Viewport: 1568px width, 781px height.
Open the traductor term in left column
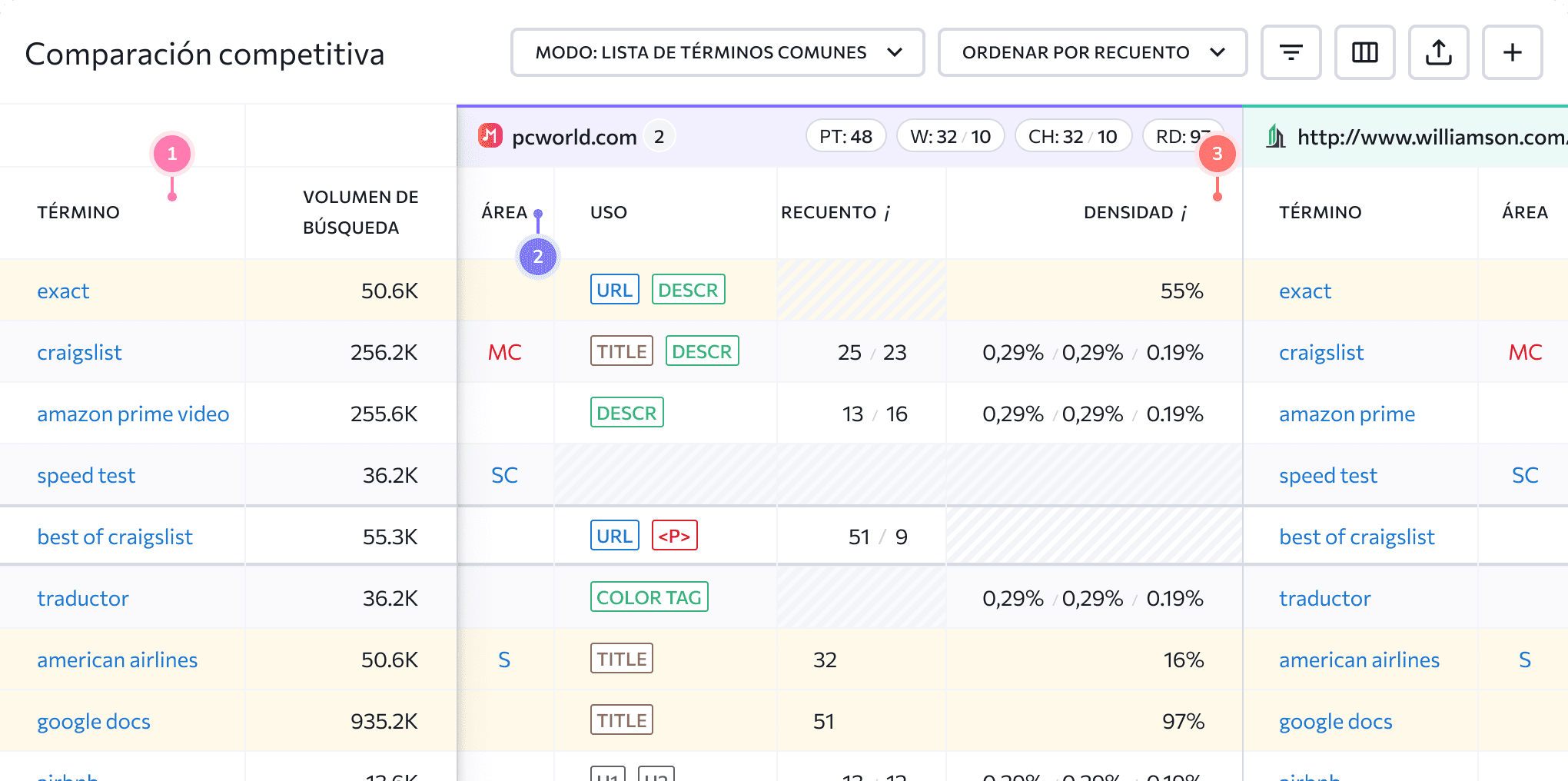tap(83, 598)
